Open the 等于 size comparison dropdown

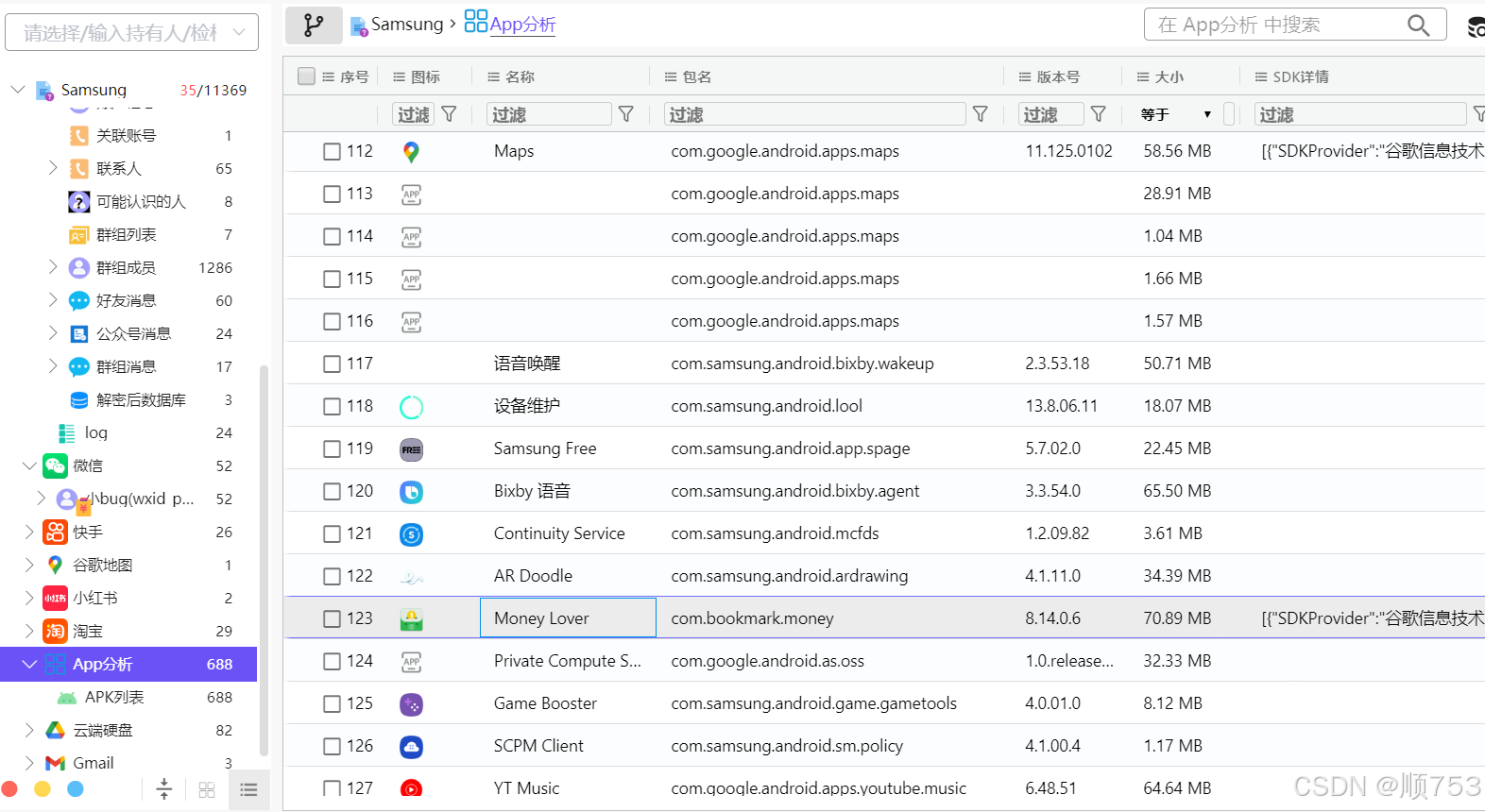(x=1176, y=114)
